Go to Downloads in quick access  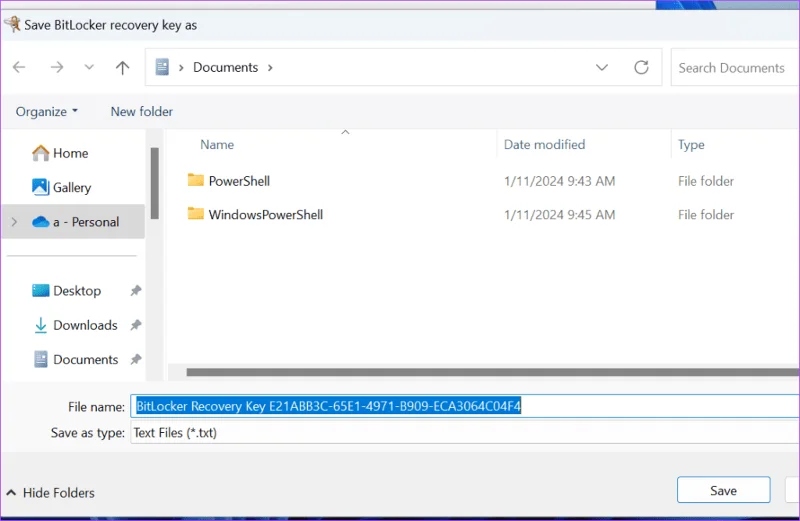[85, 325]
